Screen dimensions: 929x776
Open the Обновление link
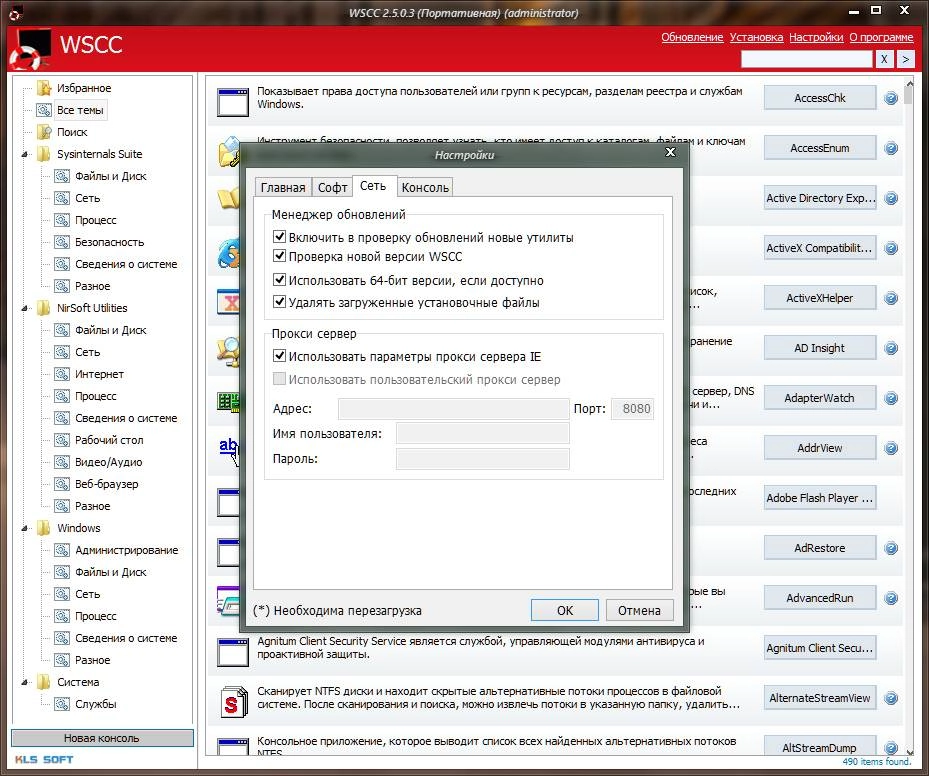[x=692, y=37]
